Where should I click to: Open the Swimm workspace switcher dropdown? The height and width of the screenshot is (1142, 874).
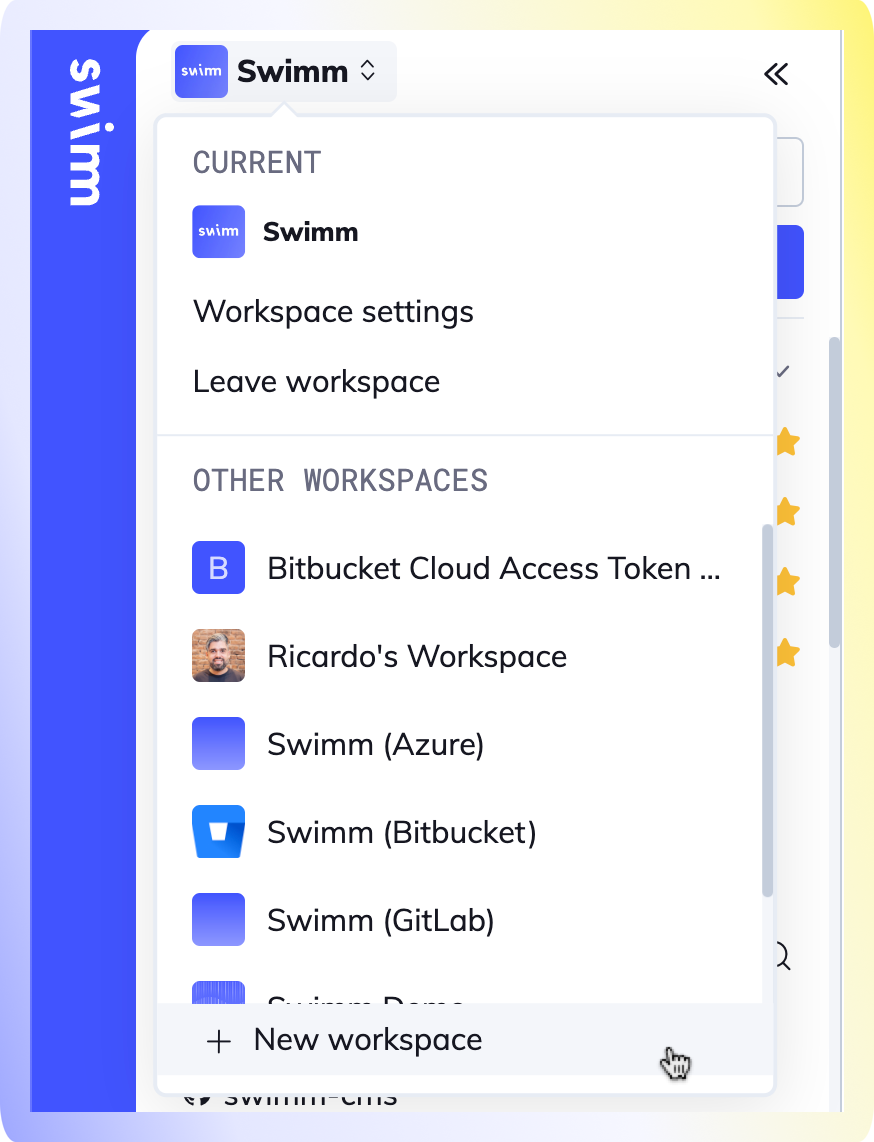click(284, 71)
